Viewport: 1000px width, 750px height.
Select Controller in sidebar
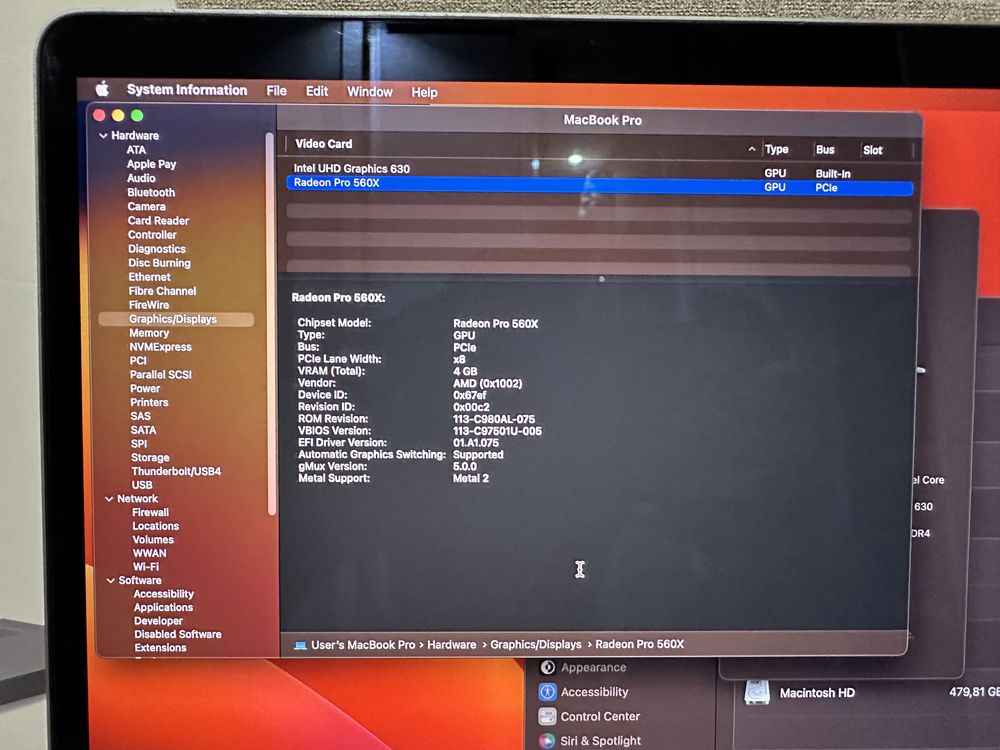[x=152, y=235]
